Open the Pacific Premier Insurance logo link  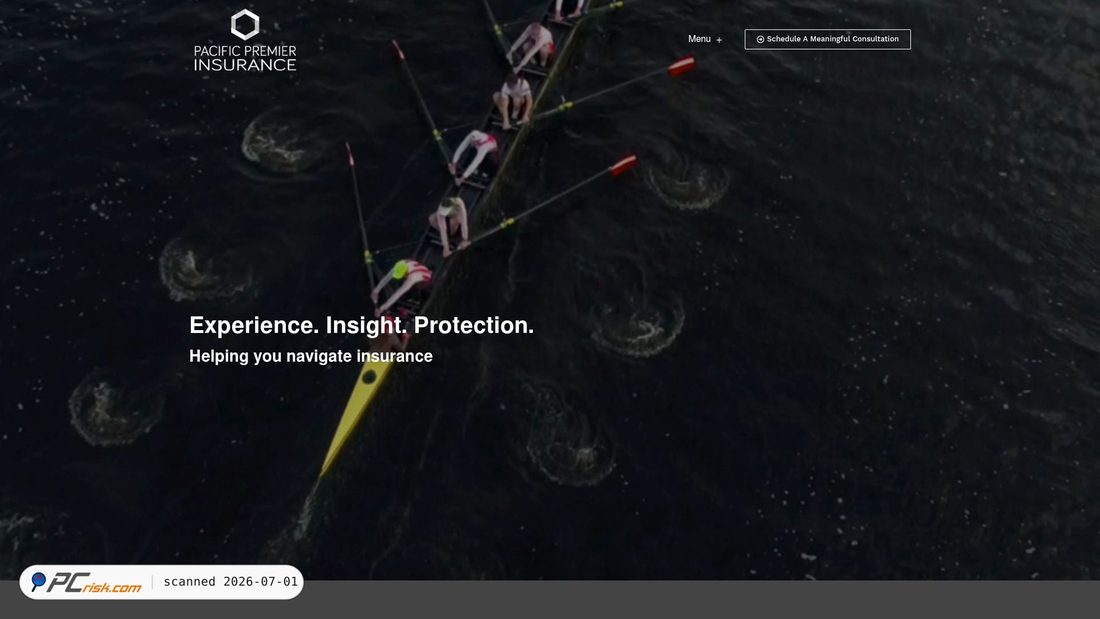point(245,40)
